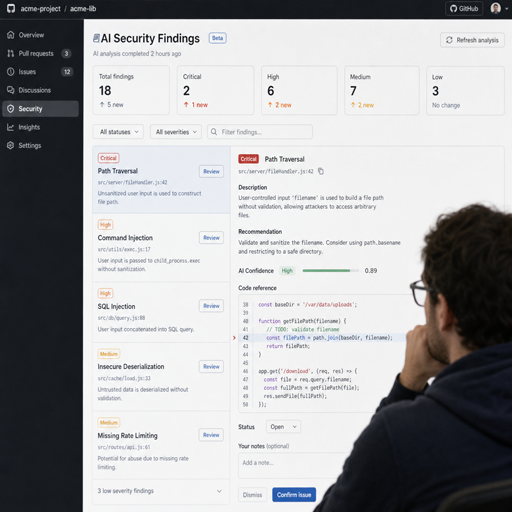Click the src/db/query.js:88 path
The image size is (512, 512).
coord(121,318)
